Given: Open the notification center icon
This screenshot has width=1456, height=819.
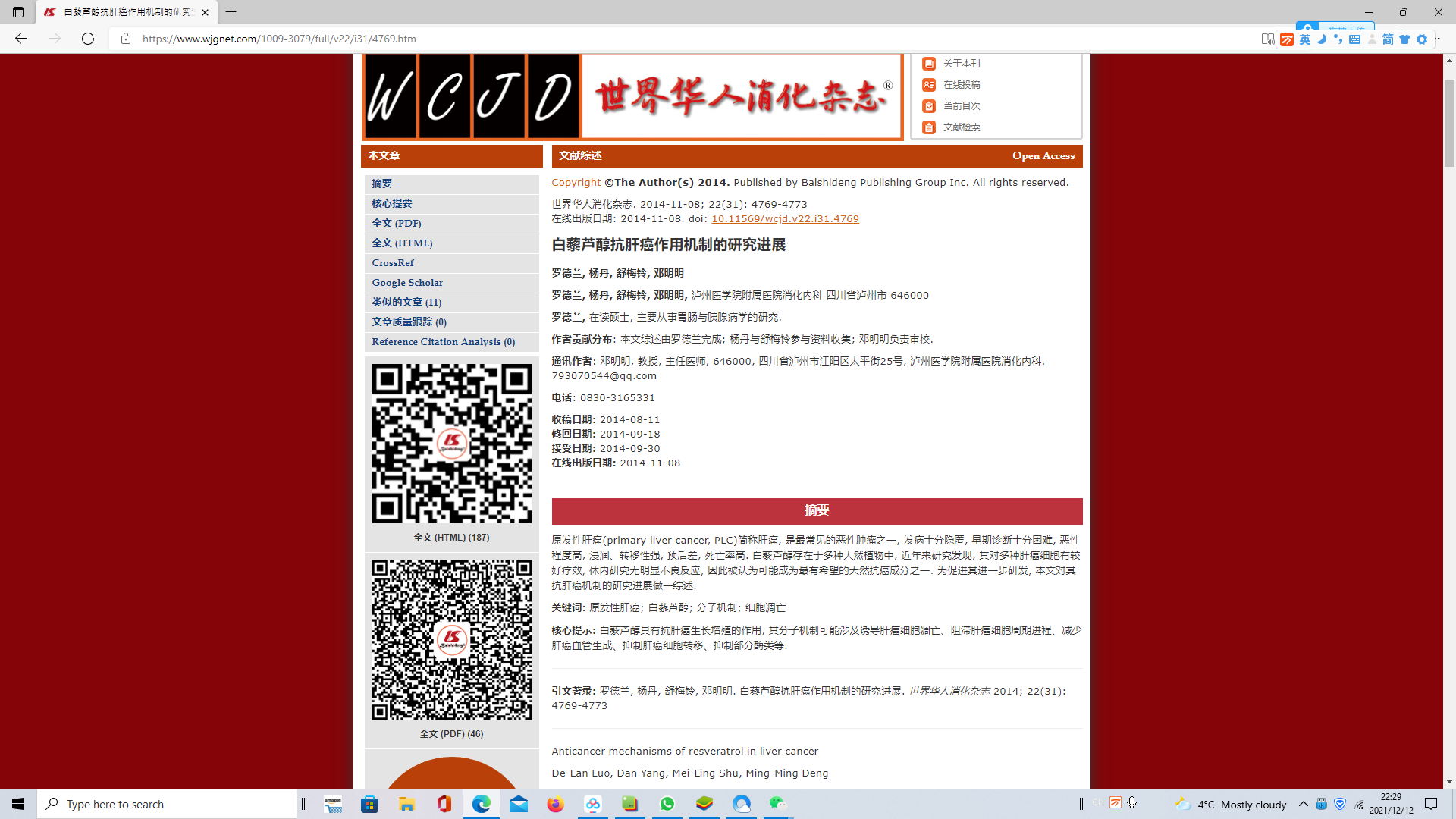Looking at the screenshot, I should tap(1431, 804).
